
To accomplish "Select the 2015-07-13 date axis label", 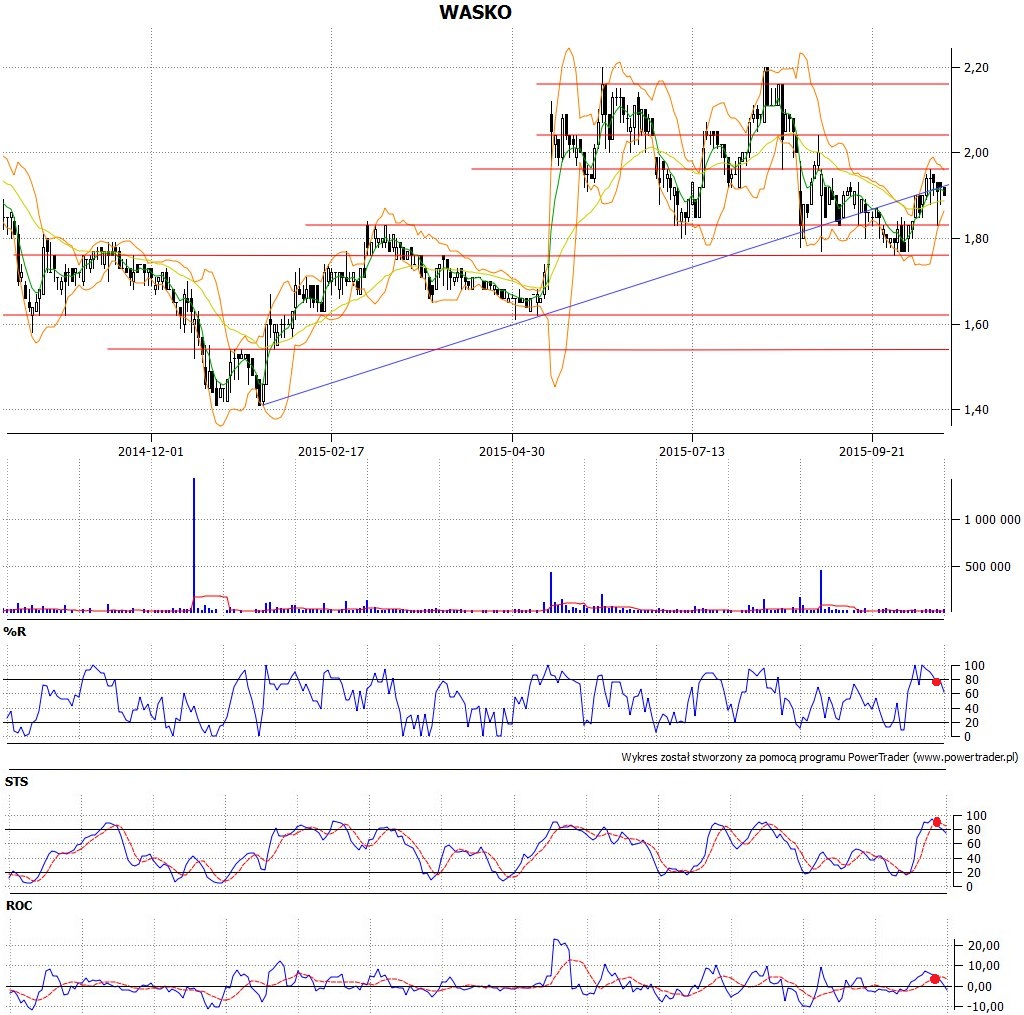I will [692, 451].
